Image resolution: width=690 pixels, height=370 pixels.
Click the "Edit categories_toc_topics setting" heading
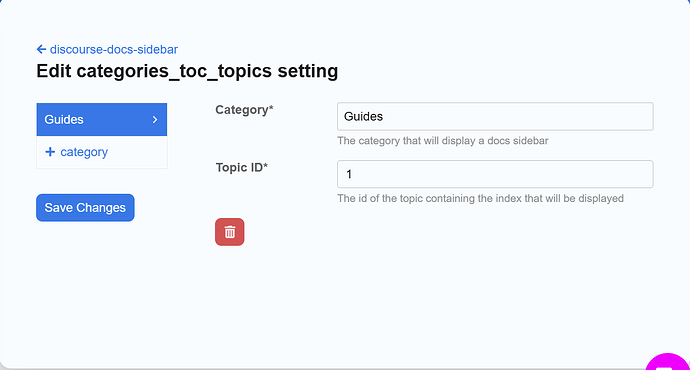[187, 71]
